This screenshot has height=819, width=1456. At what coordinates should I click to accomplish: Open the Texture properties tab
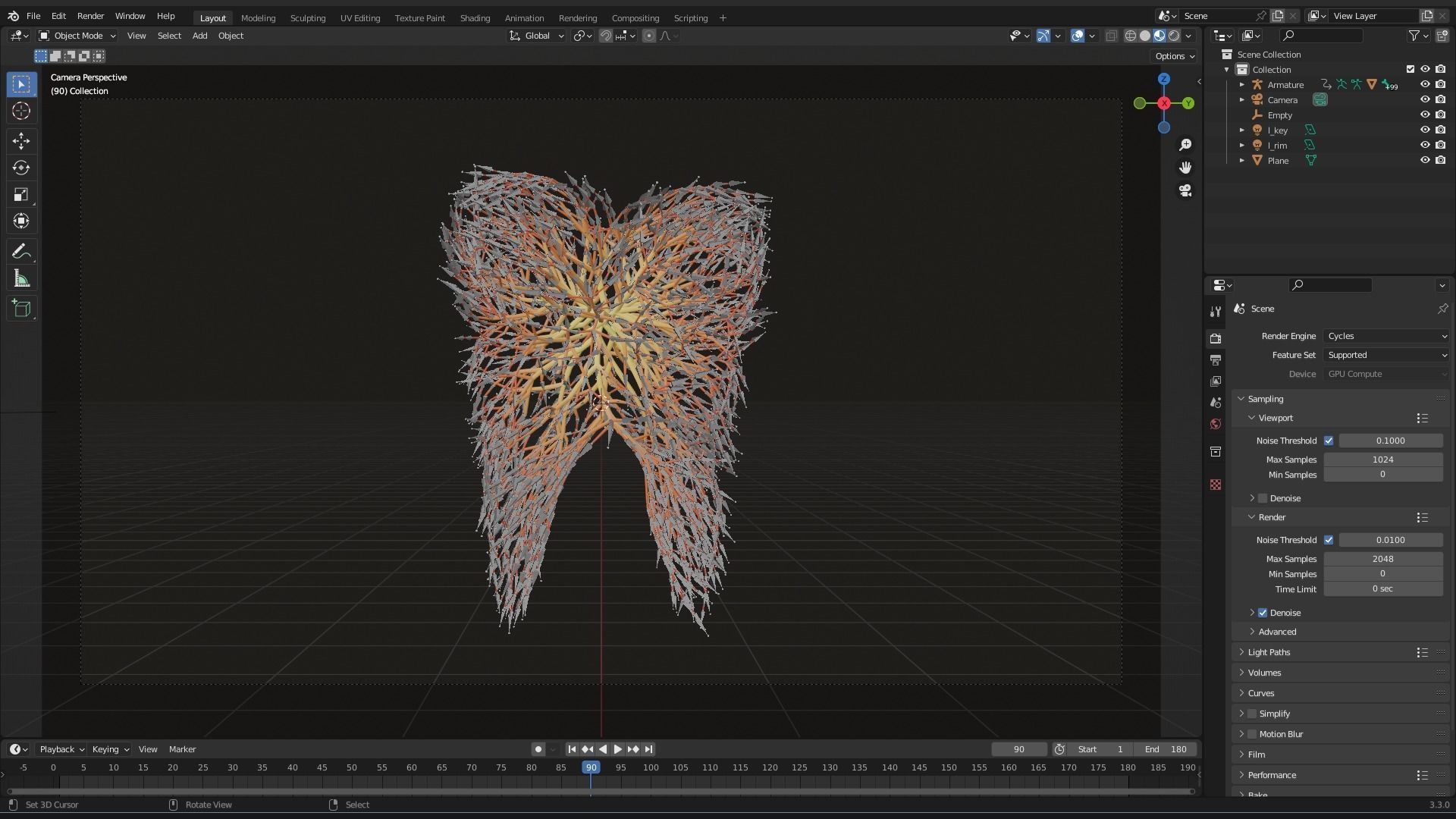[1216, 485]
